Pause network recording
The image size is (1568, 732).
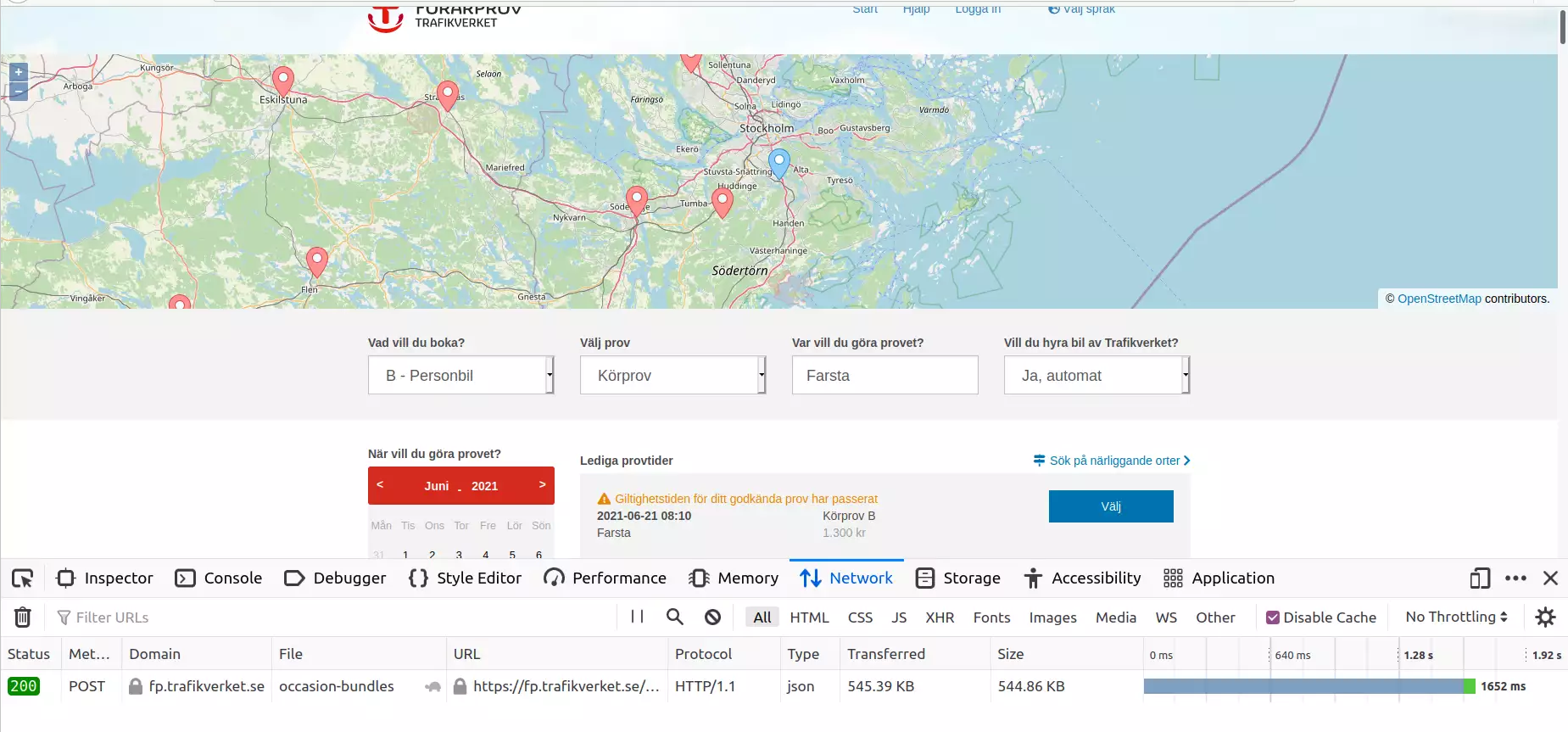[637, 617]
